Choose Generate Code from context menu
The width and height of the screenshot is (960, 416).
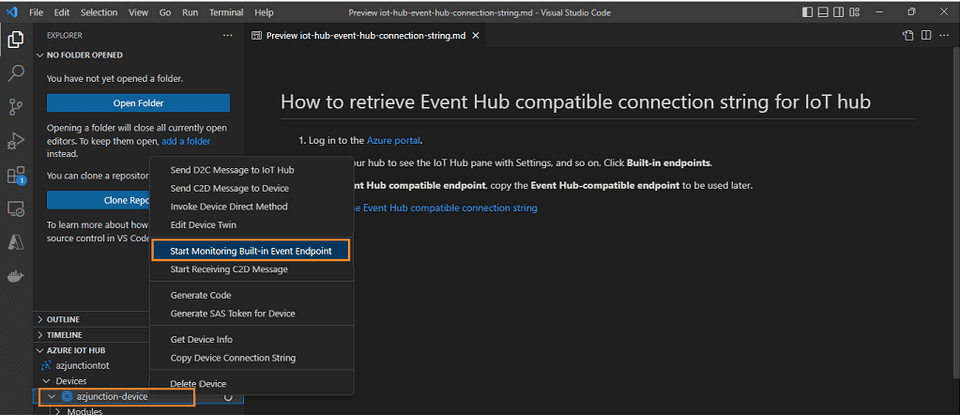[252, 295]
